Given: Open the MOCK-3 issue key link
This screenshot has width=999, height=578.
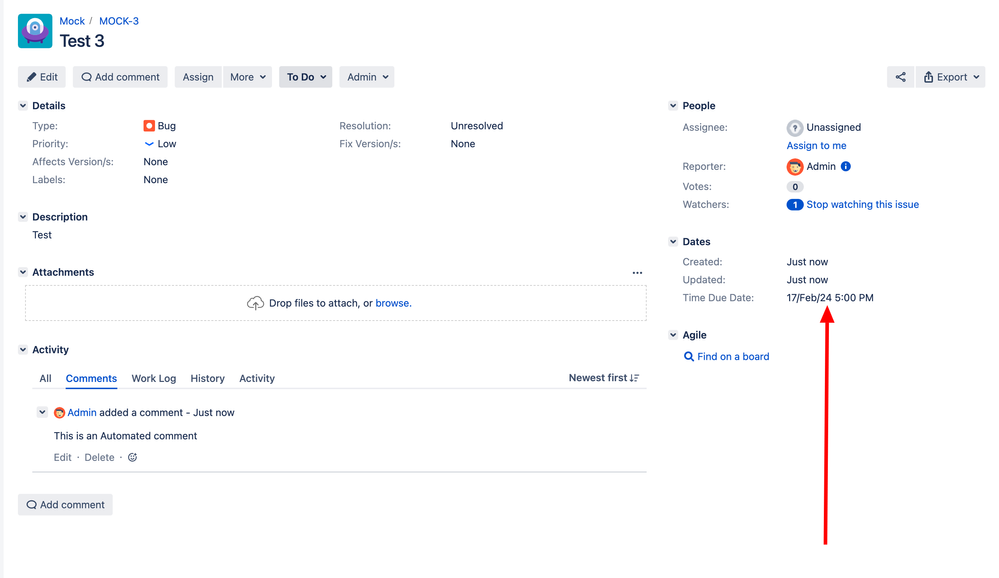Looking at the screenshot, I should pos(119,21).
